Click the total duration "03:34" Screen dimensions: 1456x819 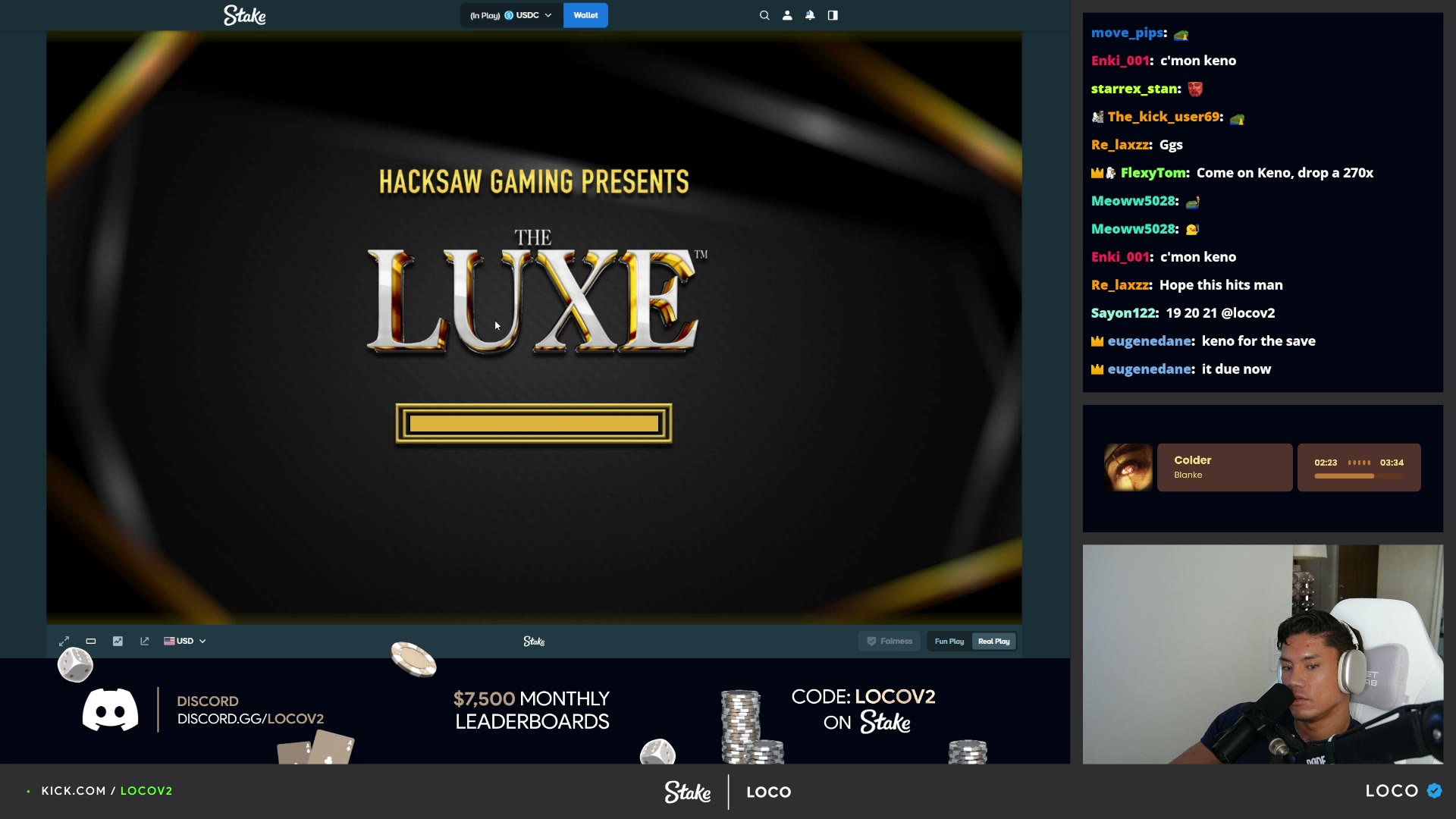[x=1392, y=463]
